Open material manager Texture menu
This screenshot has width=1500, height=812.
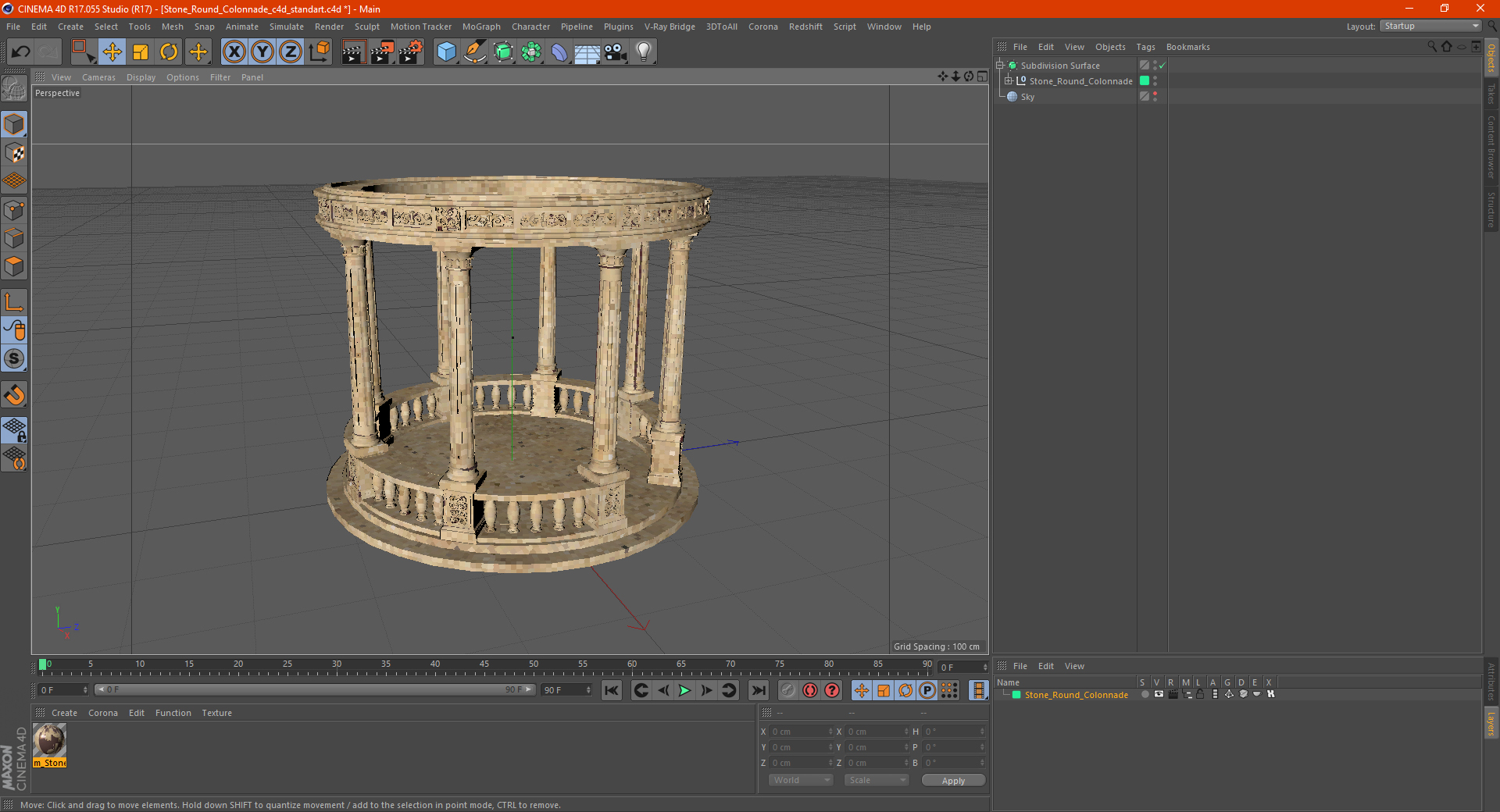pyautogui.click(x=216, y=713)
